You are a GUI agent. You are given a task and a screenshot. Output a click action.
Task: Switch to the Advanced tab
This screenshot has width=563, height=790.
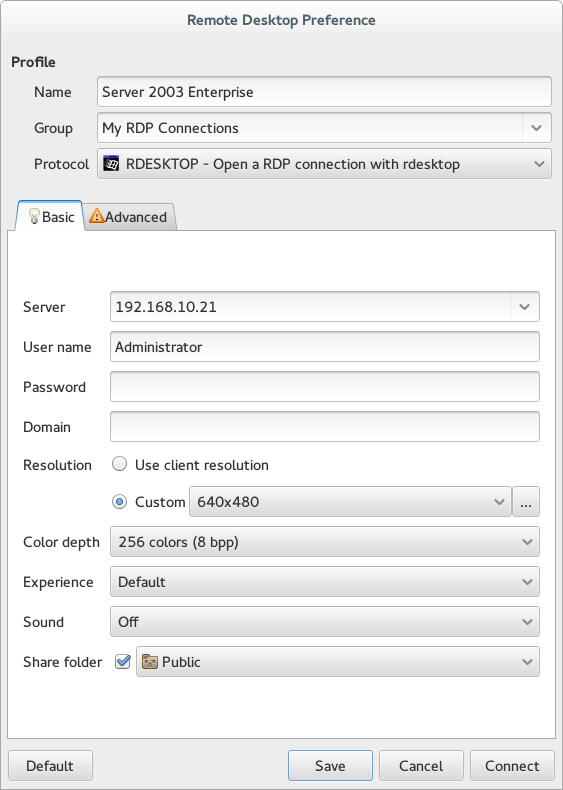(x=129, y=217)
